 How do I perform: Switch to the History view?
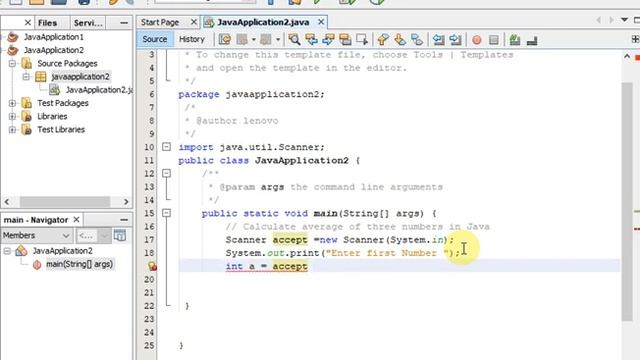tap(191, 40)
